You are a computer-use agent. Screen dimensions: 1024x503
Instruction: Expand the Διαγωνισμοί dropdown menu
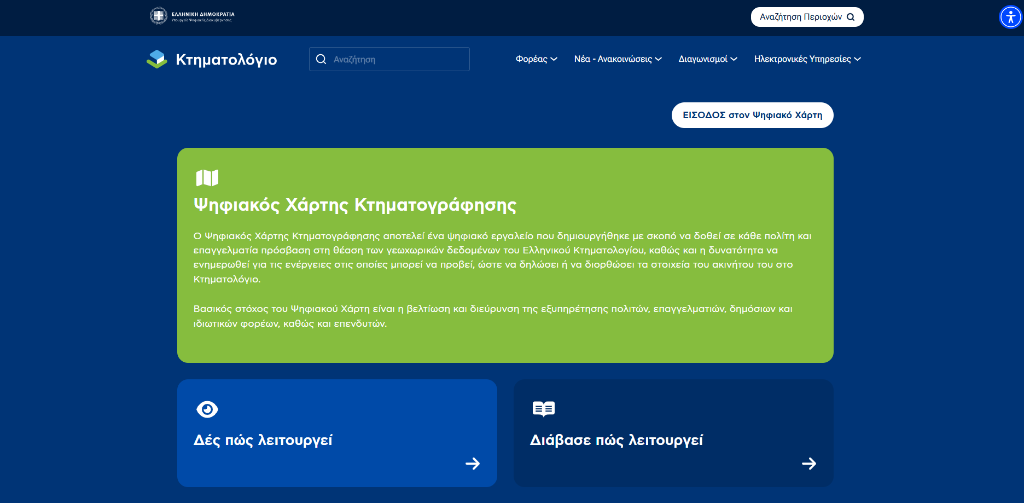tap(708, 59)
